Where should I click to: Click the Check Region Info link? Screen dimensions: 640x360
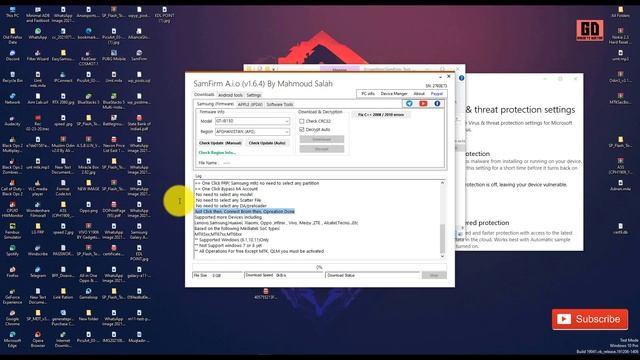pos(217,153)
